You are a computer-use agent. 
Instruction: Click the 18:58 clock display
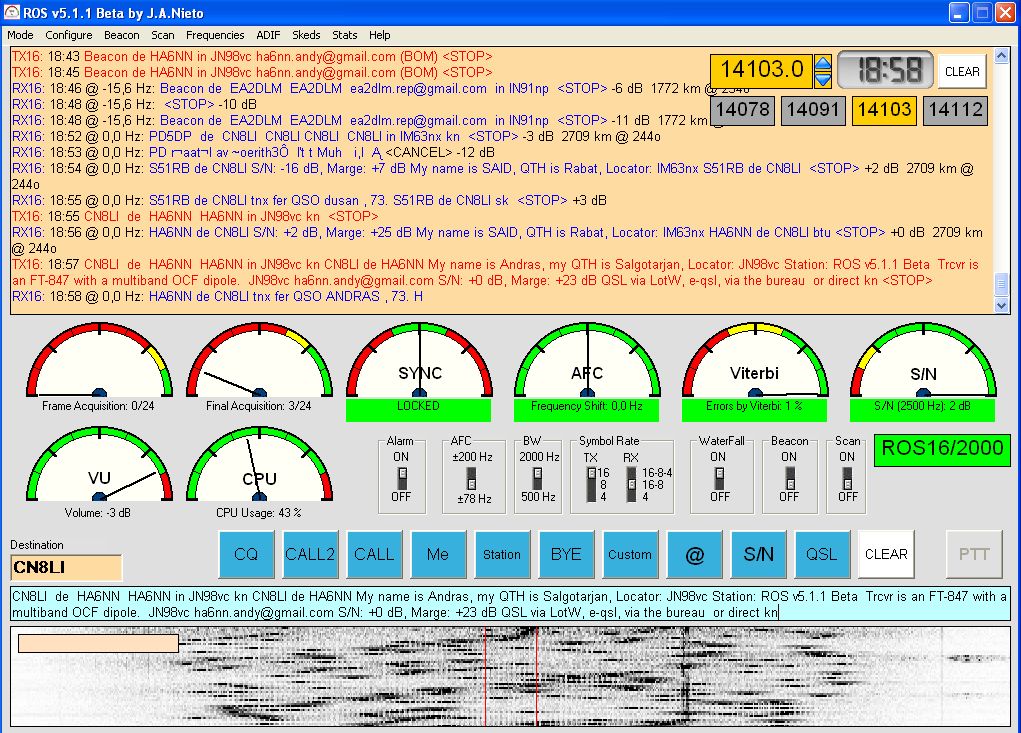886,70
